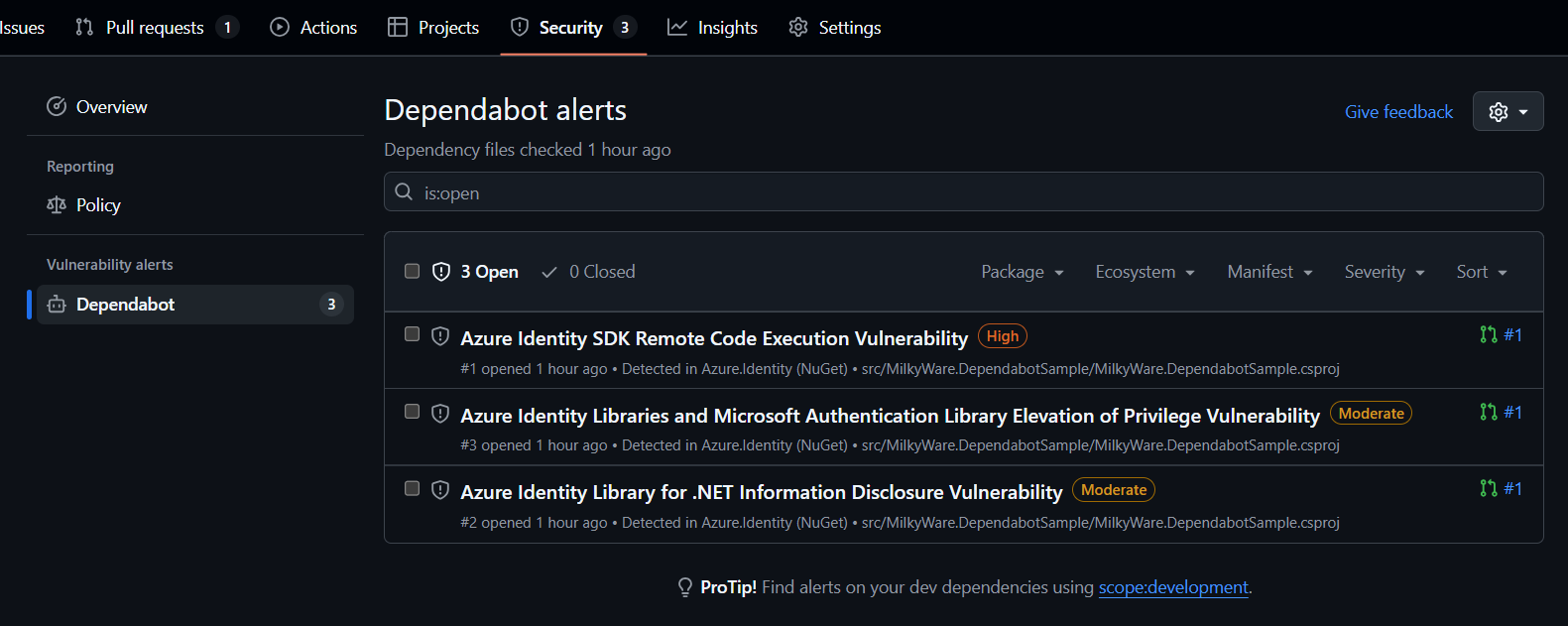This screenshot has width=1568, height=626.
Task: Open the Manifest filter dropdown
Action: tap(1269, 272)
